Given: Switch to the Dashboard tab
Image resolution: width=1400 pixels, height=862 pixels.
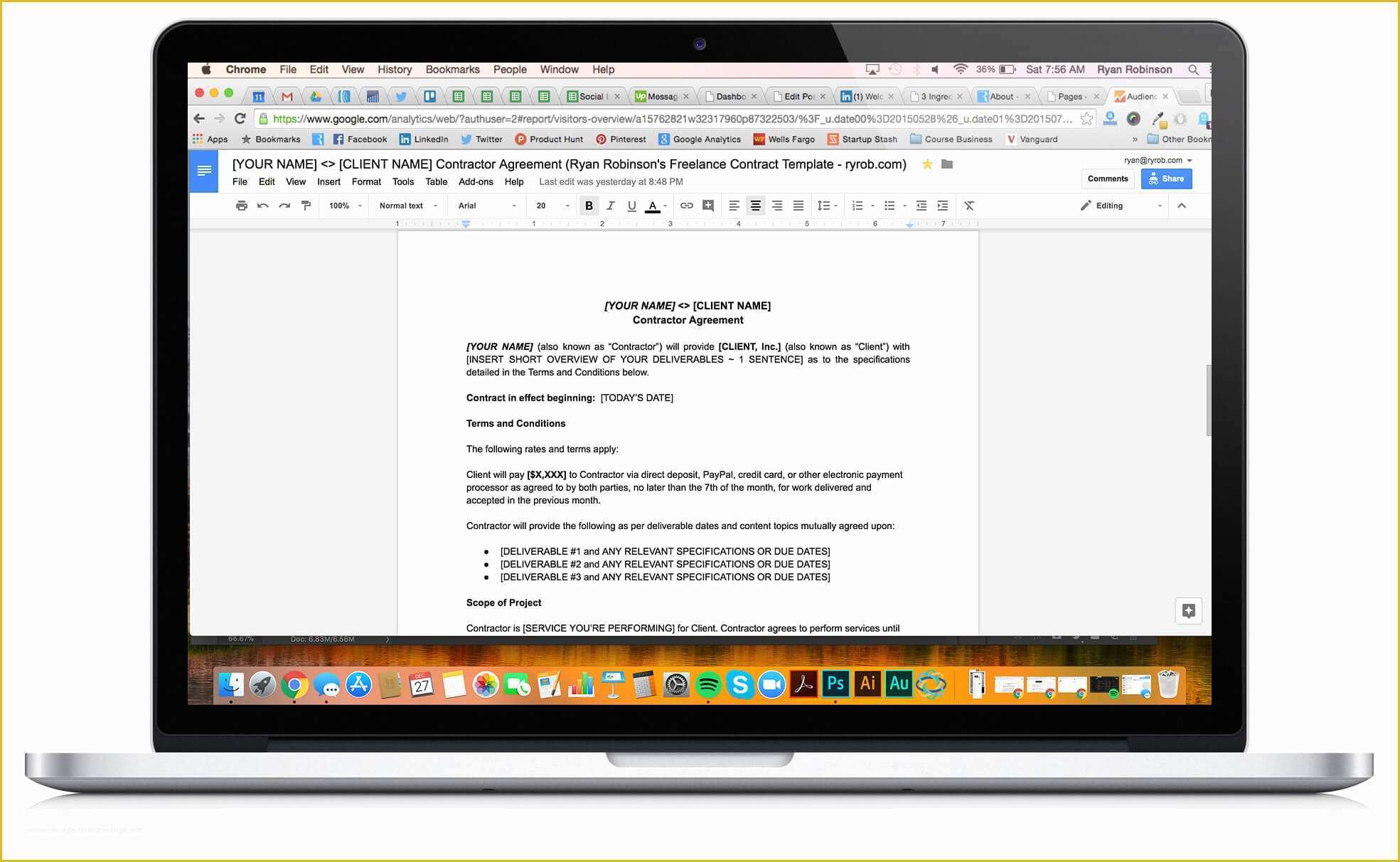Looking at the screenshot, I should (730, 96).
